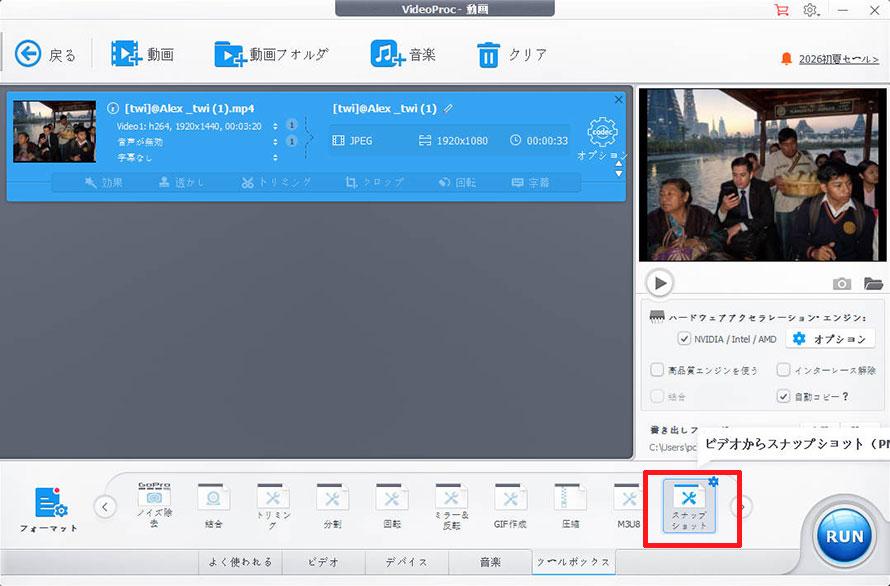890x586 pixels.
Task: Select the GoPro ノイズ除去 tool
Action: (x=154, y=505)
